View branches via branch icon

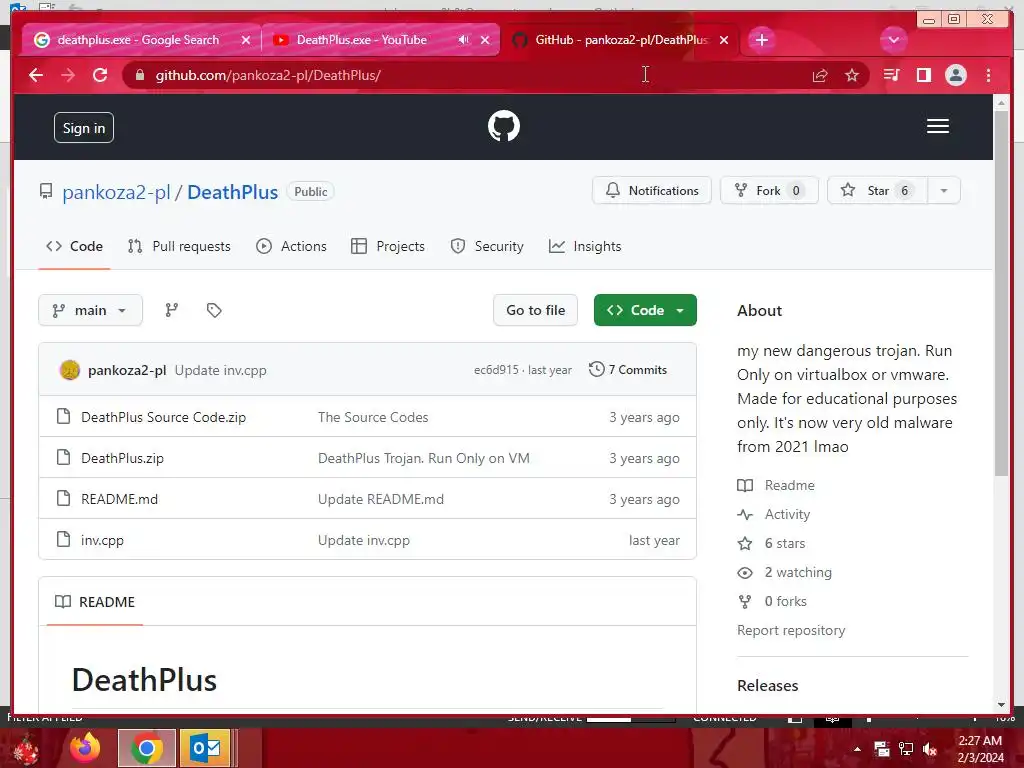pos(172,310)
